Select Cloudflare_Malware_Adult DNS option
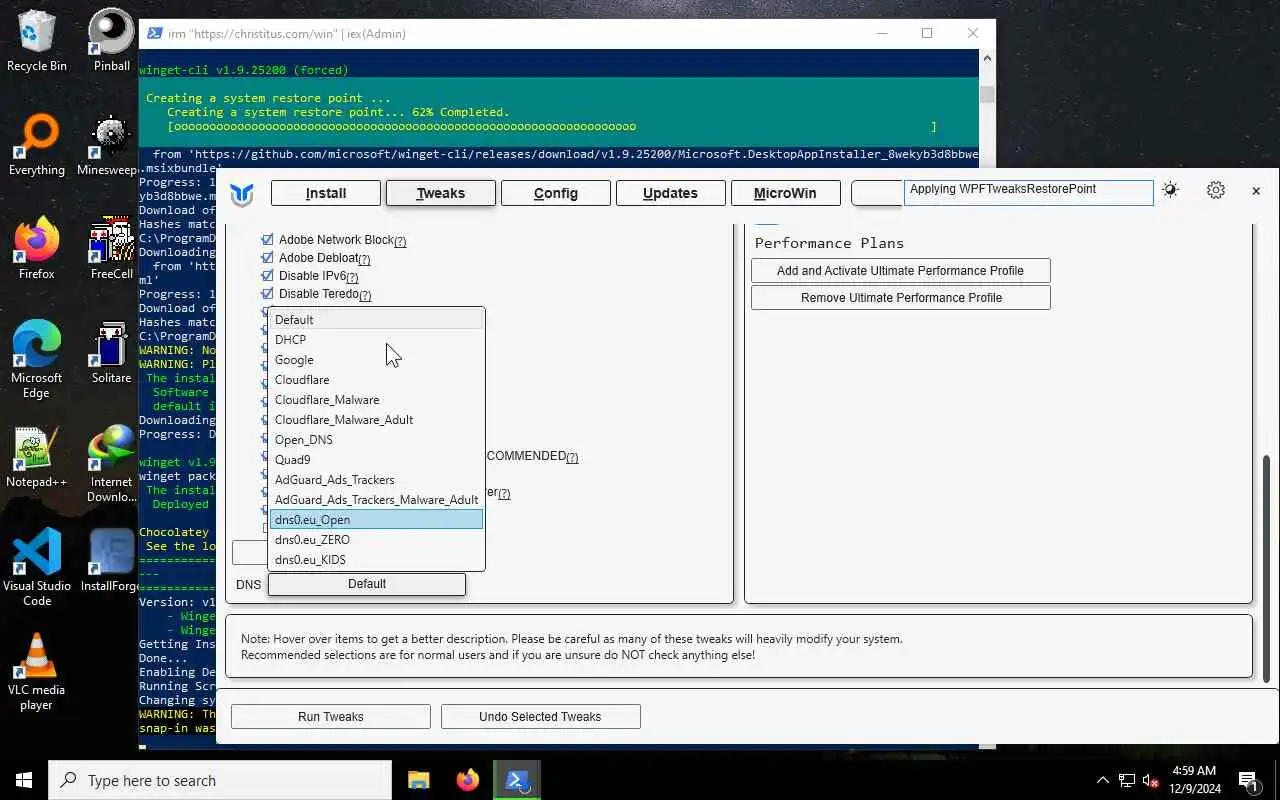 376,420
